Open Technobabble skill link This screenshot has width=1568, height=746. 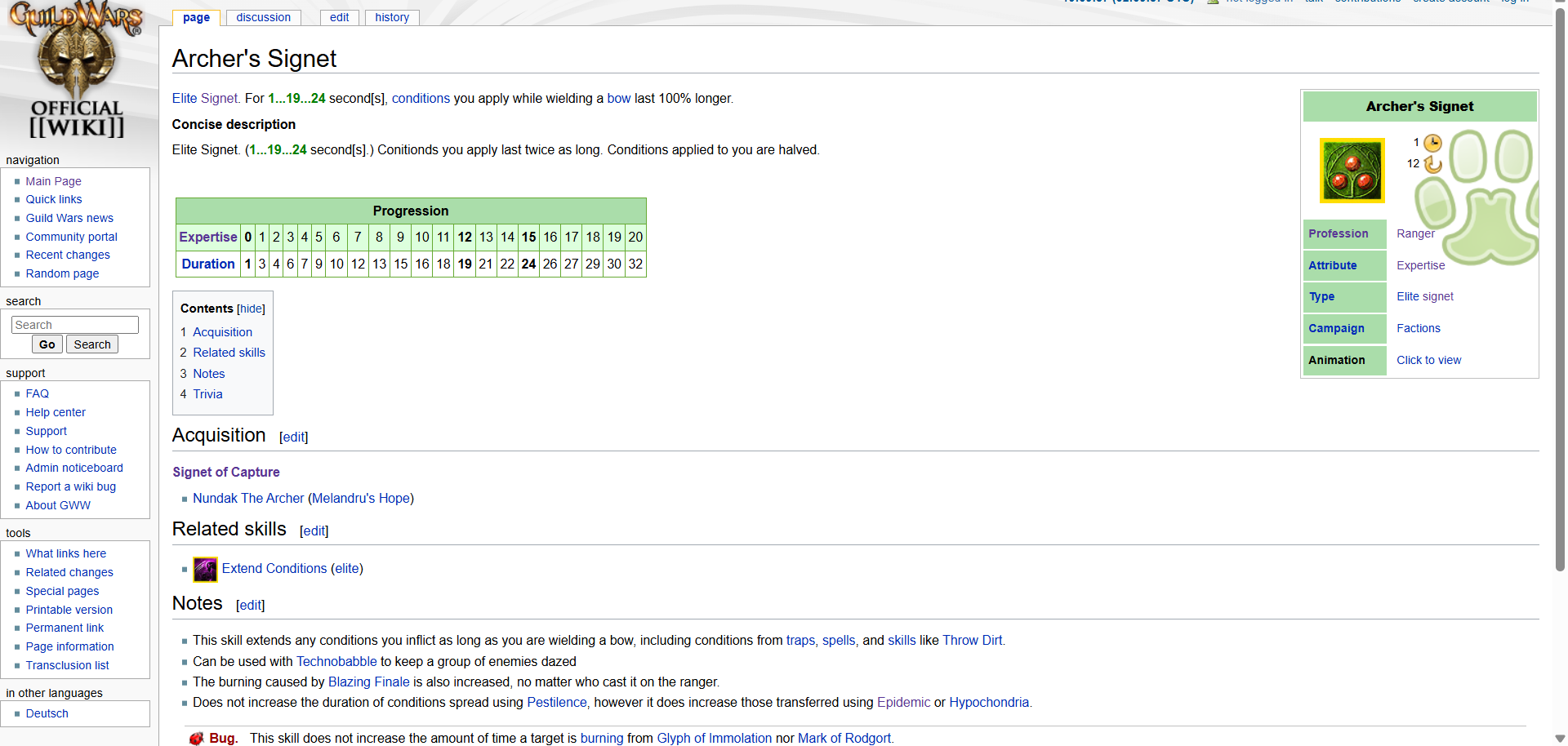[x=336, y=661]
